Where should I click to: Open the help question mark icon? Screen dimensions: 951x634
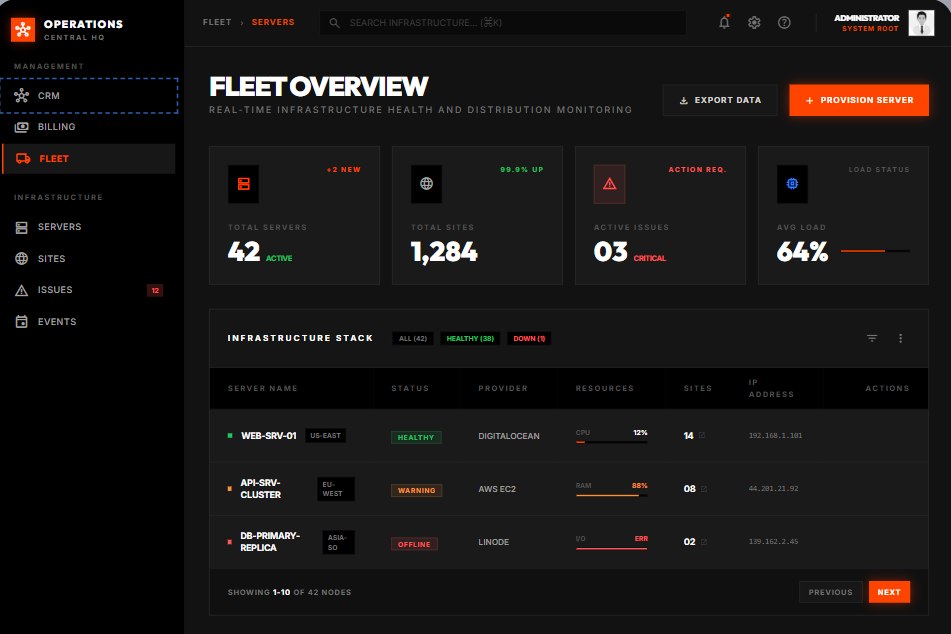click(784, 22)
